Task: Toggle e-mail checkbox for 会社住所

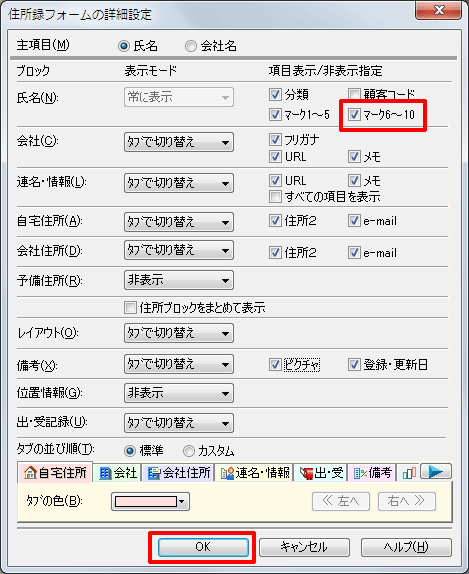Action: (x=354, y=253)
